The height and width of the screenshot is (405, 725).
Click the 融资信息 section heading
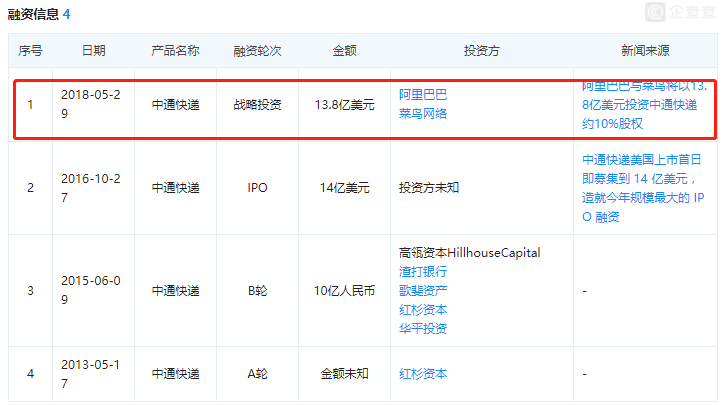[33, 14]
